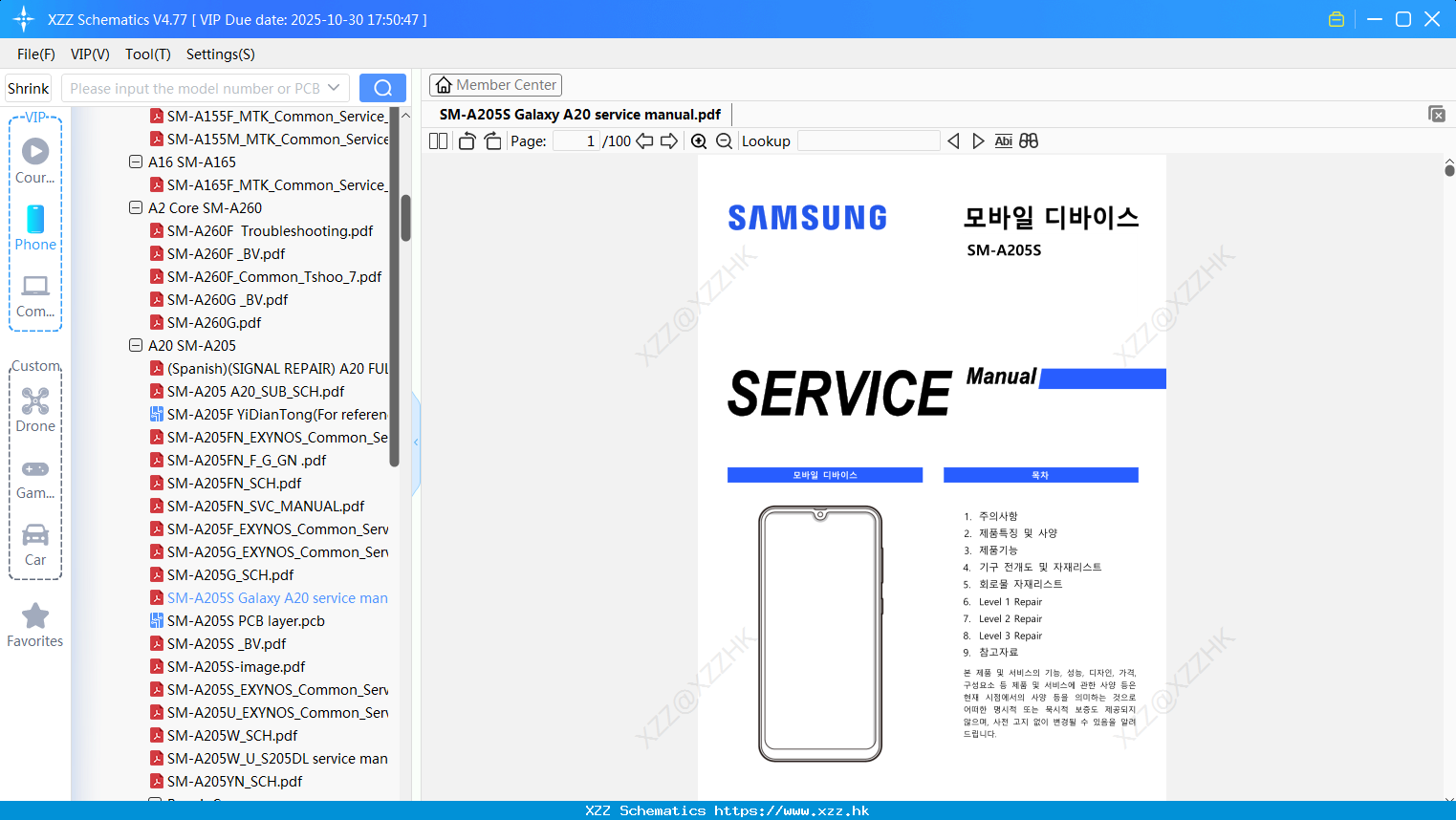Open SM-A205S PCB layer.pcb

pyautogui.click(x=246, y=621)
